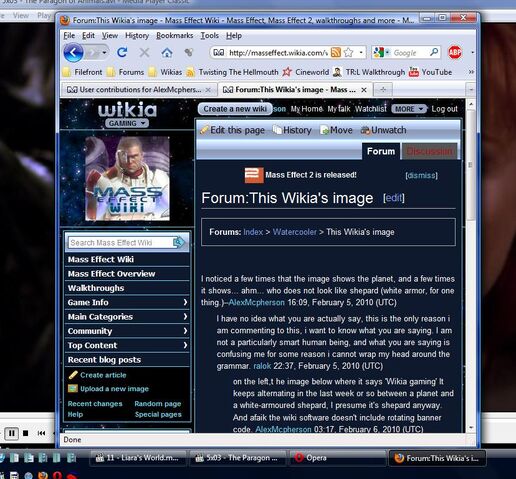516x479 pixels.
Task: Pause playback in Media Player Classic
Action: coord(11,433)
